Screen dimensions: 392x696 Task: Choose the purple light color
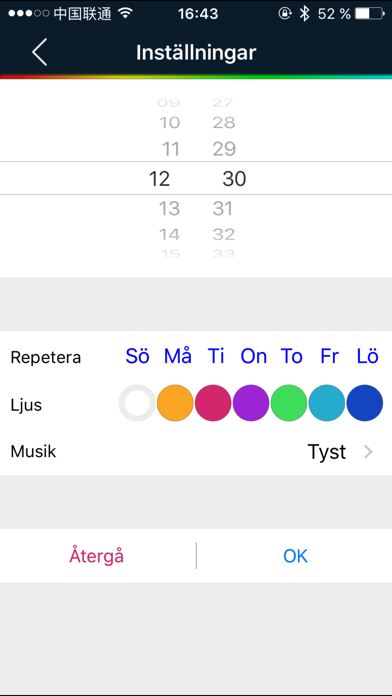pyautogui.click(x=251, y=403)
